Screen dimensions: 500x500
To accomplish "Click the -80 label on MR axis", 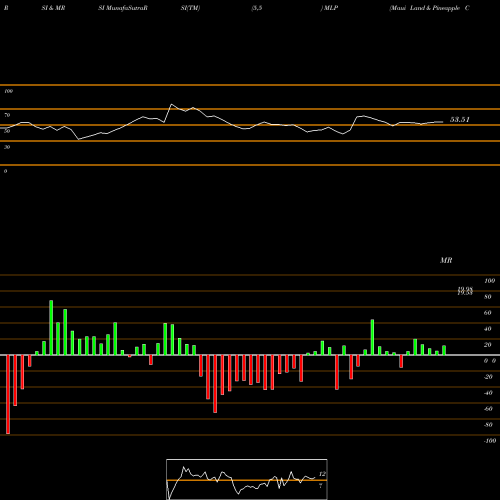I will click(x=488, y=425).
